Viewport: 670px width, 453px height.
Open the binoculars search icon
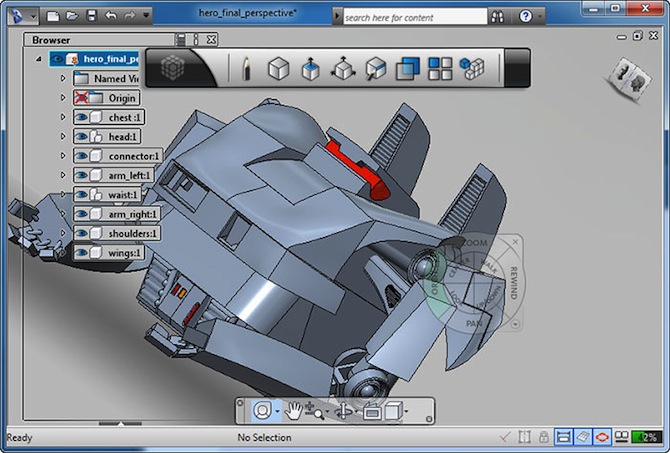[x=497, y=17]
